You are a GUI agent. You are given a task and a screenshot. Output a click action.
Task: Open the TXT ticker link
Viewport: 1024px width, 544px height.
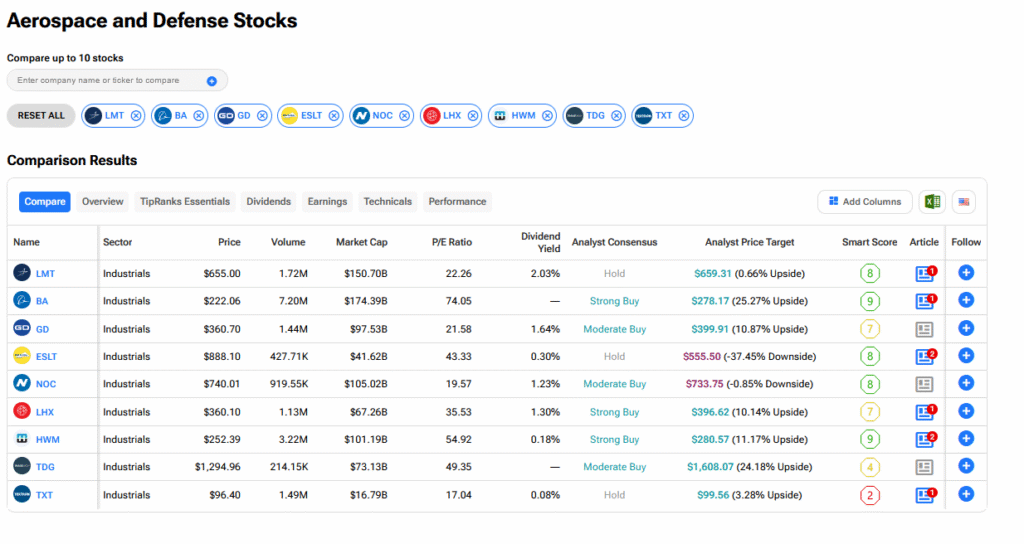click(44, 495)
